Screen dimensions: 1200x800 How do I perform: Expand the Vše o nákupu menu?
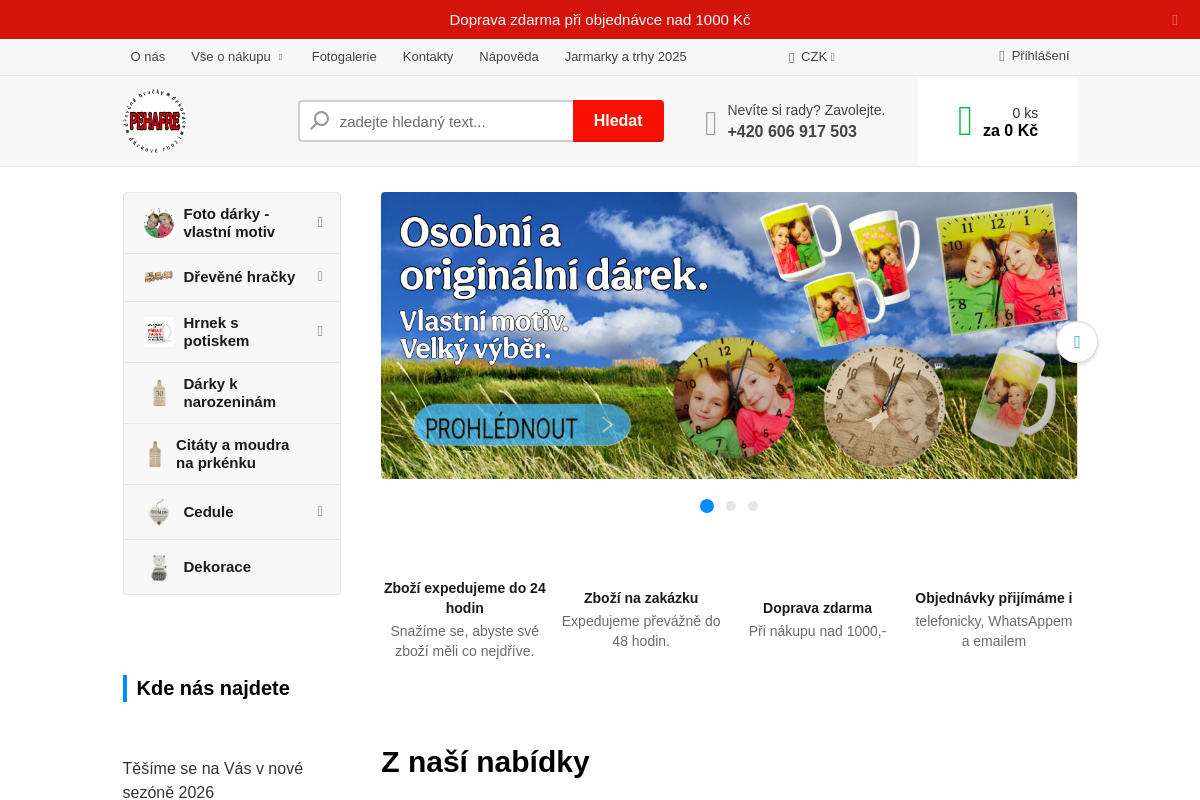pyautogui.click(x=237, y=57)
